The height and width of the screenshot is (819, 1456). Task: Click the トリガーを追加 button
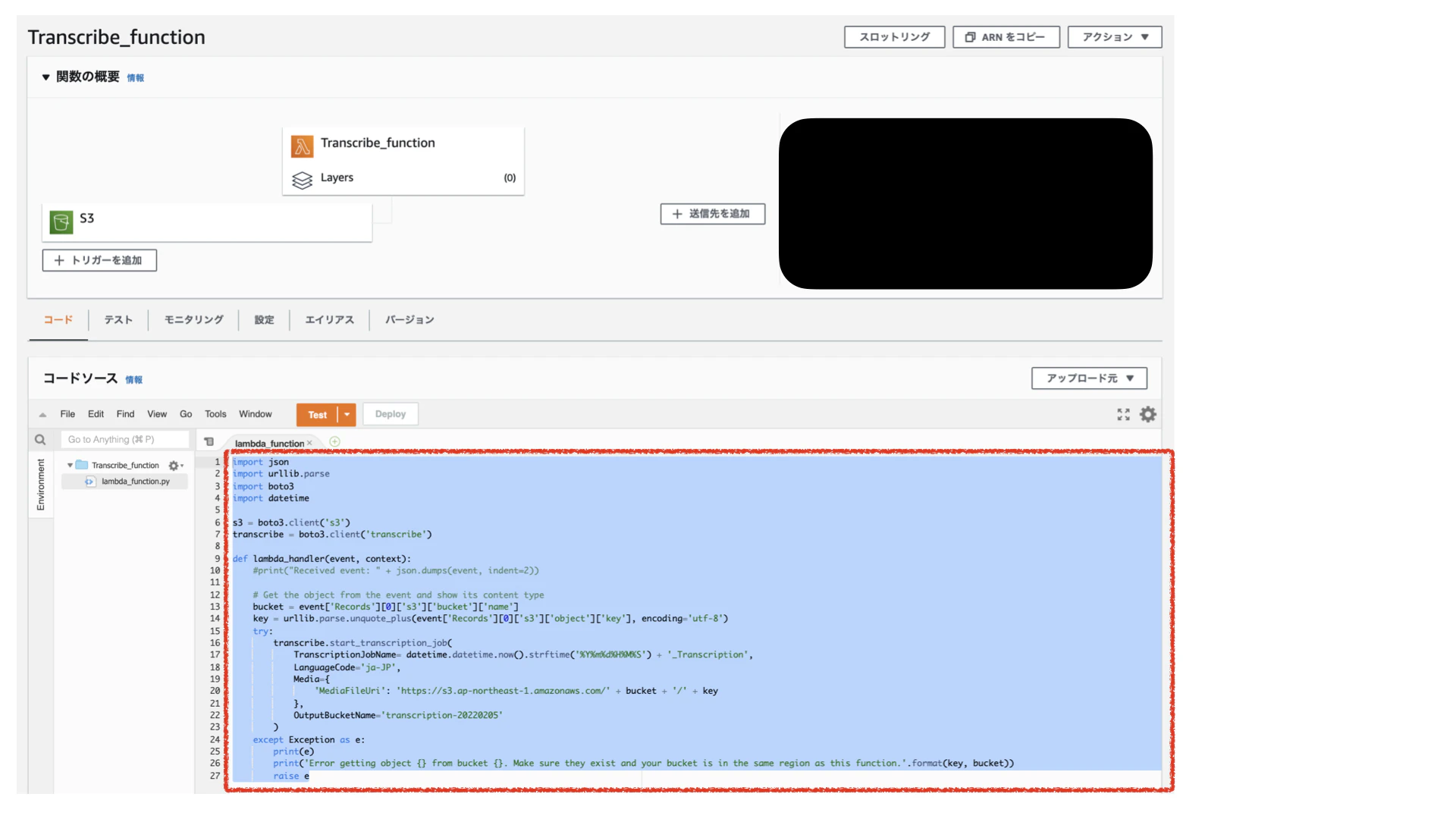coord(99,261)
